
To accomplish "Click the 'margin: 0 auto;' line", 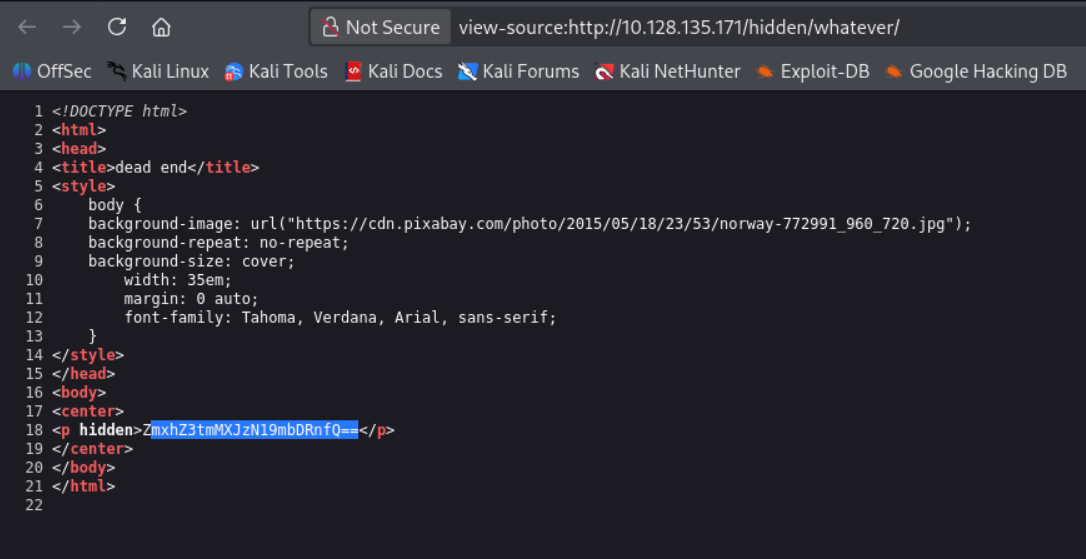I will pos(191,299).
